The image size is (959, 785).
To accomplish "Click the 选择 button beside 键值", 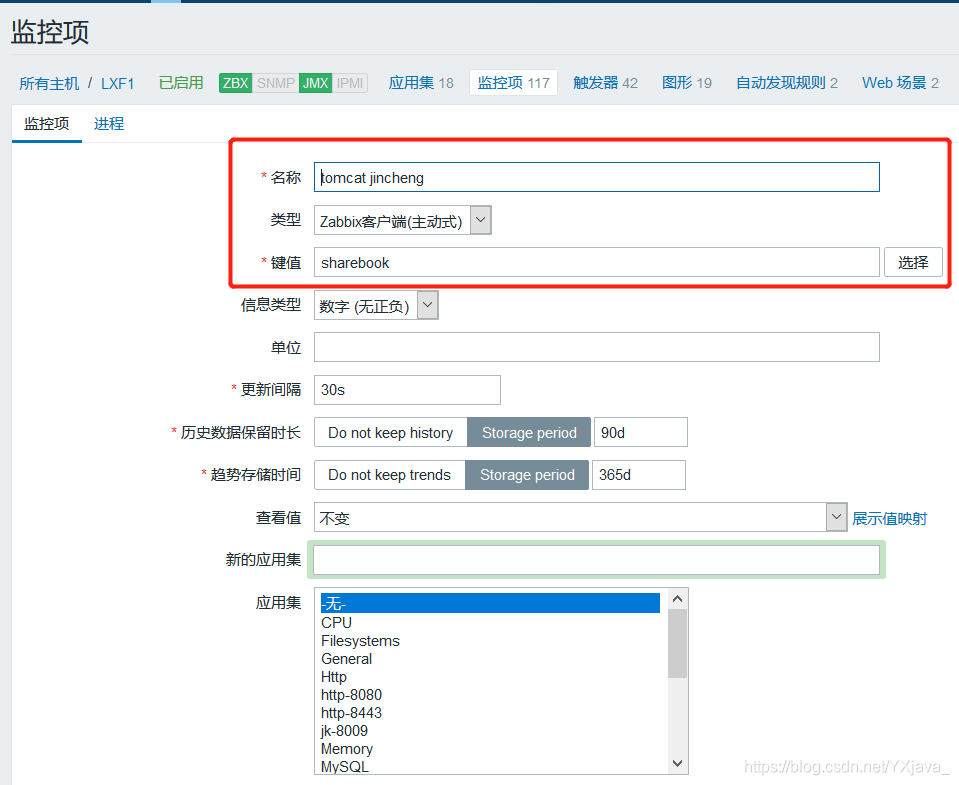I will point(913,262).
